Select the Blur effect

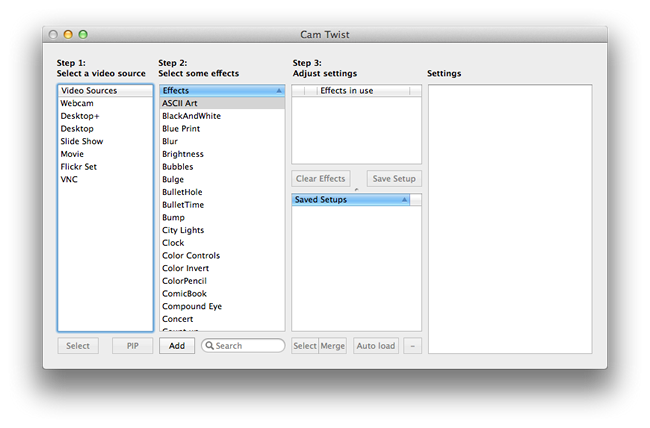click(x=222, y=141)
